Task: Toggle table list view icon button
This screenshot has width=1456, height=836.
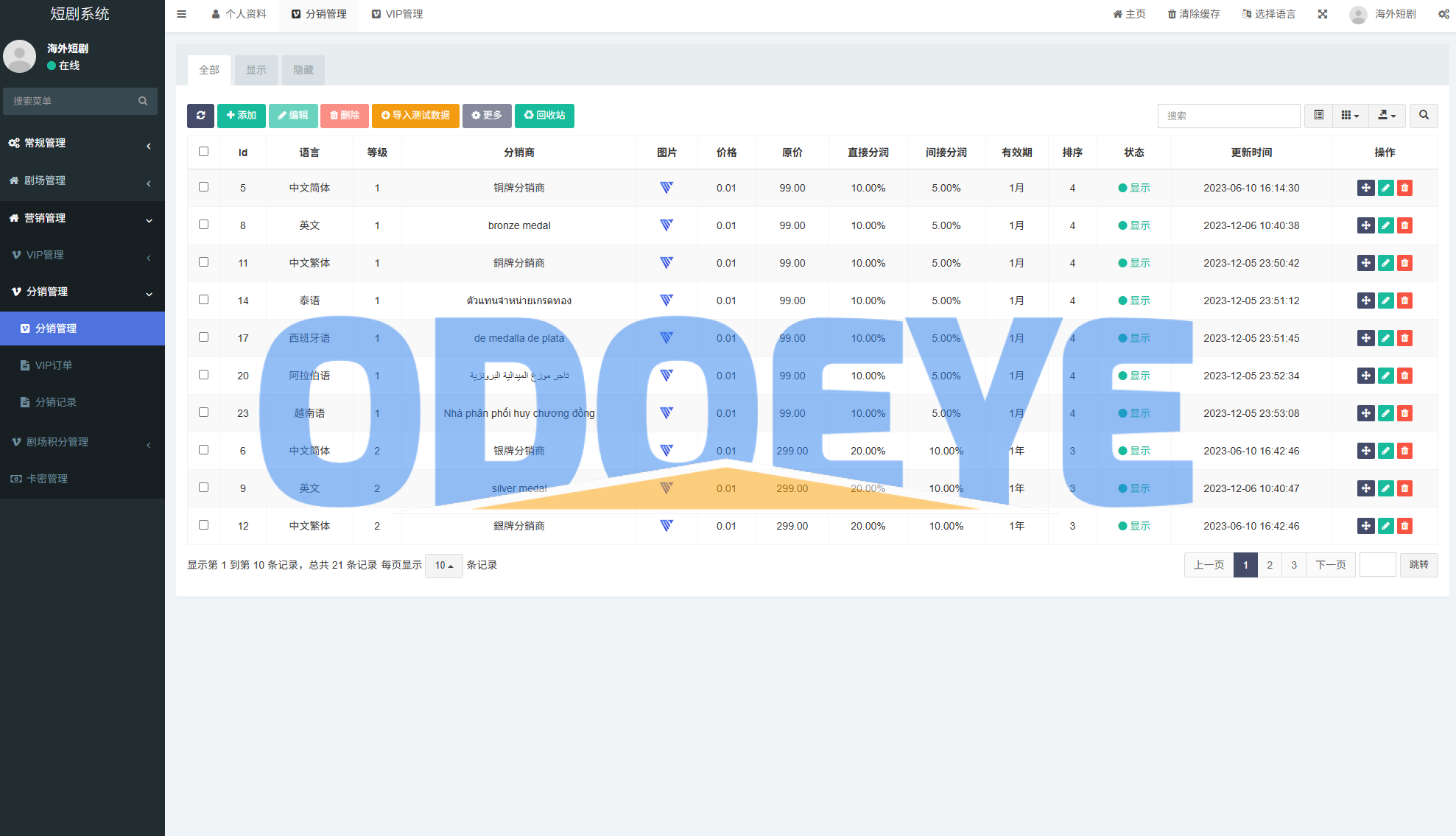Action: (x=1319, y=116)
